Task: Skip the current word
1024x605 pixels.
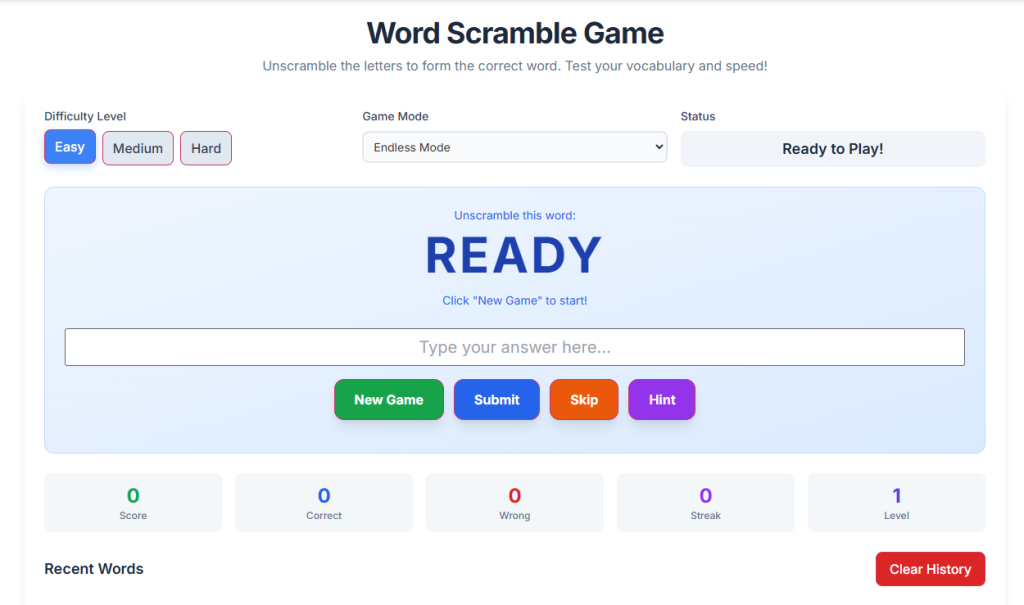Action: pyautogui.click(x=583, y=399)
